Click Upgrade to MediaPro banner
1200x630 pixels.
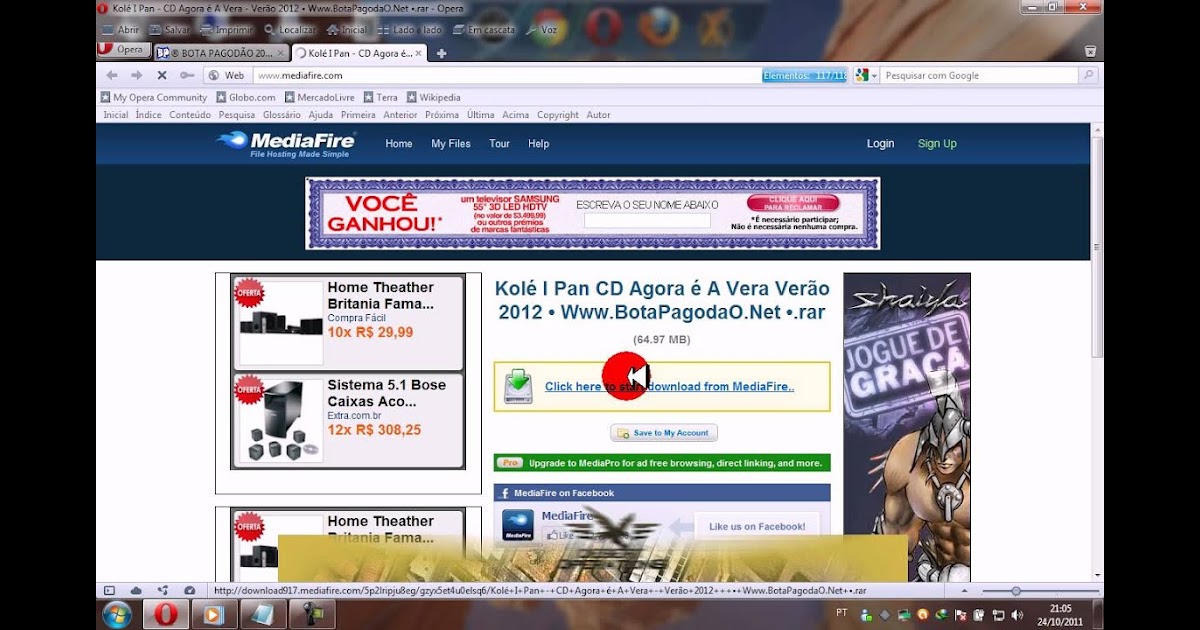tap(662, 463)
